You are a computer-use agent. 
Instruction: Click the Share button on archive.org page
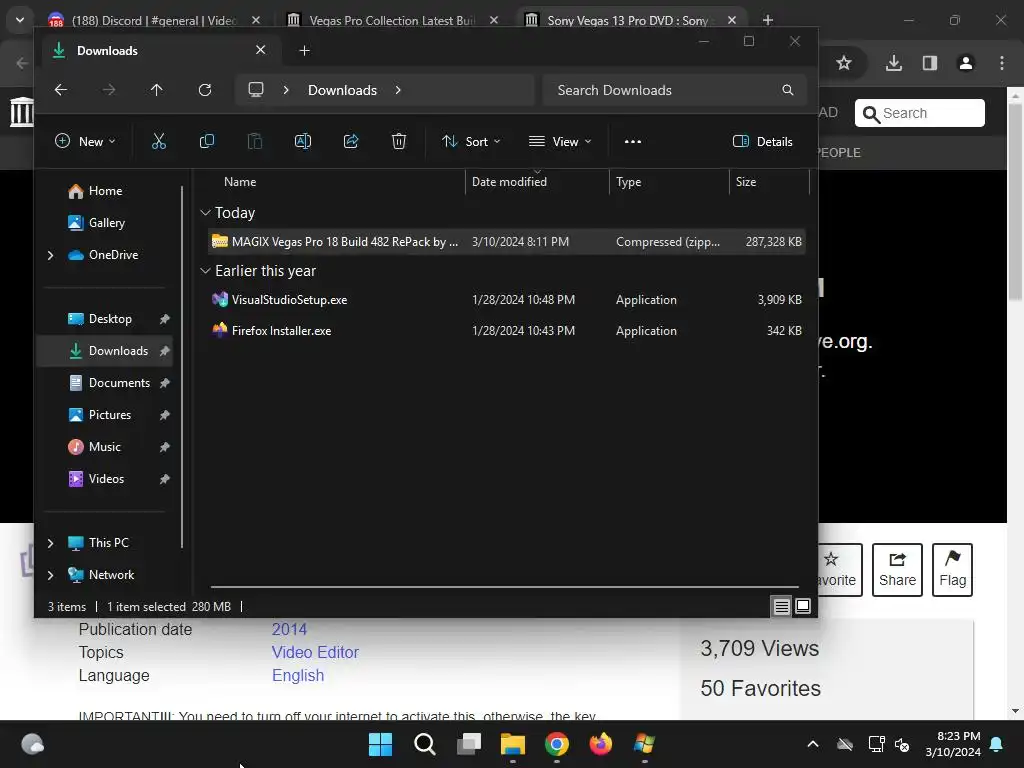tap(897, 569)
